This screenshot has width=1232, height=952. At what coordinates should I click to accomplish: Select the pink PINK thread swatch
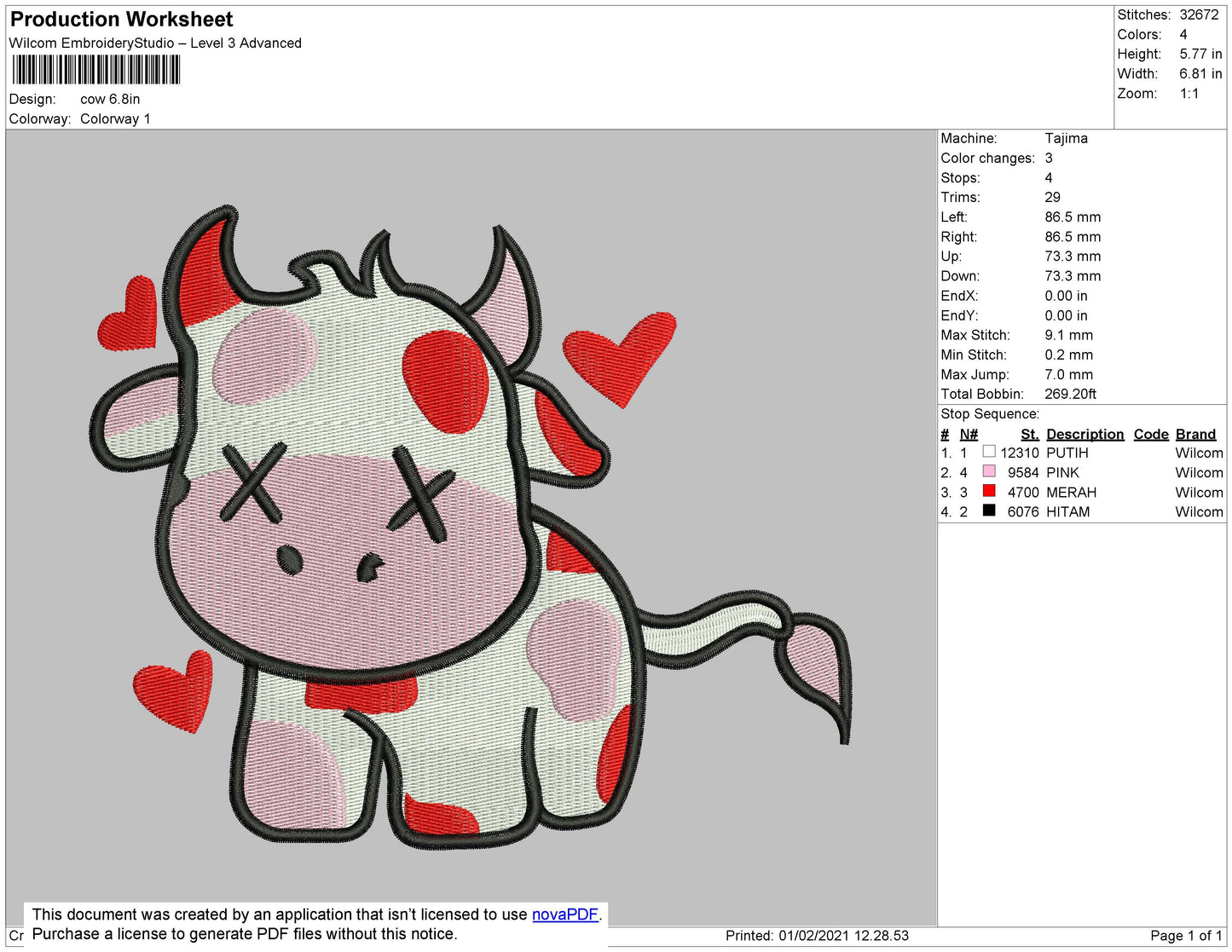[x=989, y=471]
